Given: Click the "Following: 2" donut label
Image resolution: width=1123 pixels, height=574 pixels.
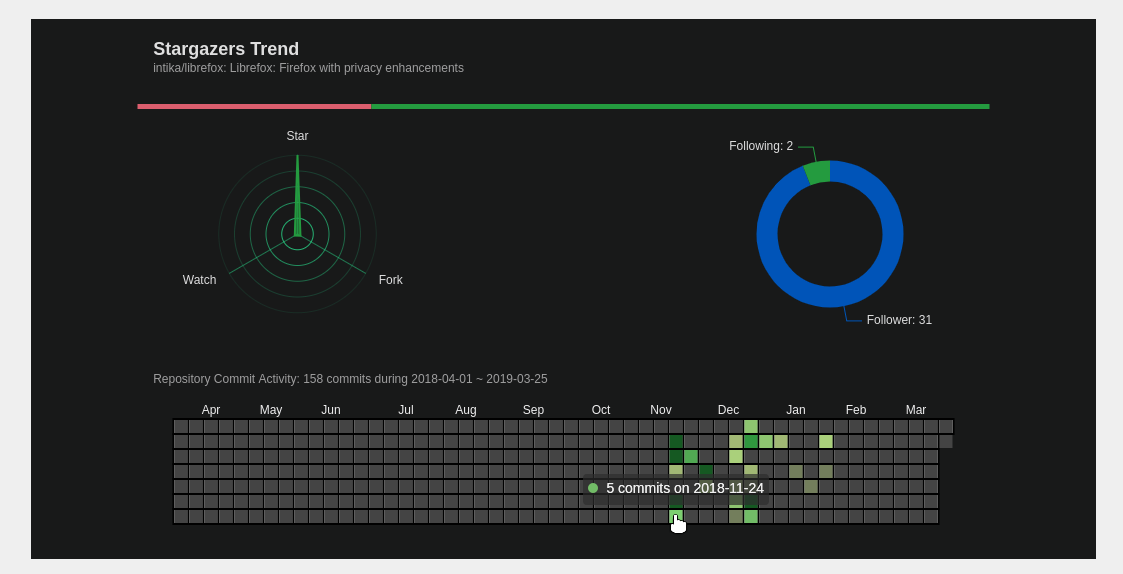Looking at the screenshot, I should pos(760,146).
